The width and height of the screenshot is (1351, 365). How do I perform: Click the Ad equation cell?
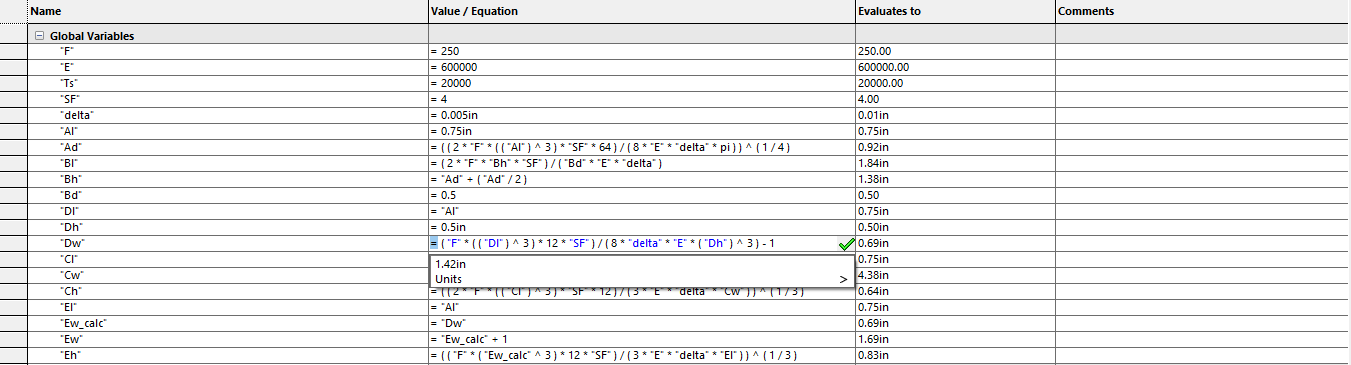pyautogui.click(x=641, y=147)
